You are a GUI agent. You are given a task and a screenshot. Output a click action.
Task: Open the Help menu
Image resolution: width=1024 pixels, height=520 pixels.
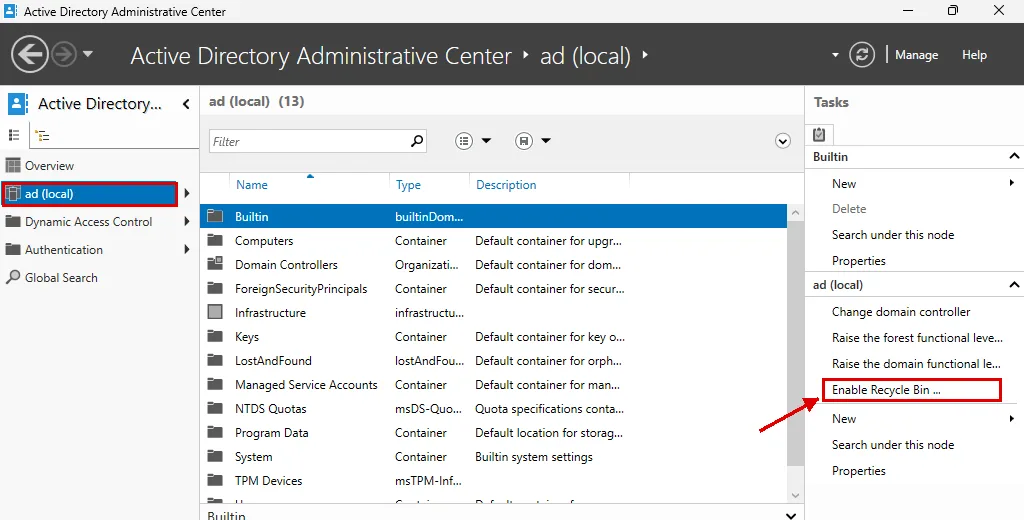tap(974, 55)
